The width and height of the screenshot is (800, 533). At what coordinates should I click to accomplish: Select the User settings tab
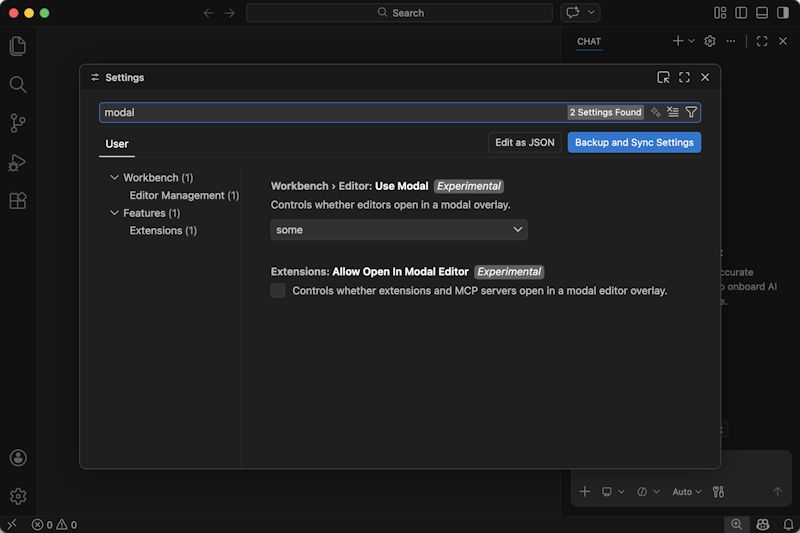point(117,144)
